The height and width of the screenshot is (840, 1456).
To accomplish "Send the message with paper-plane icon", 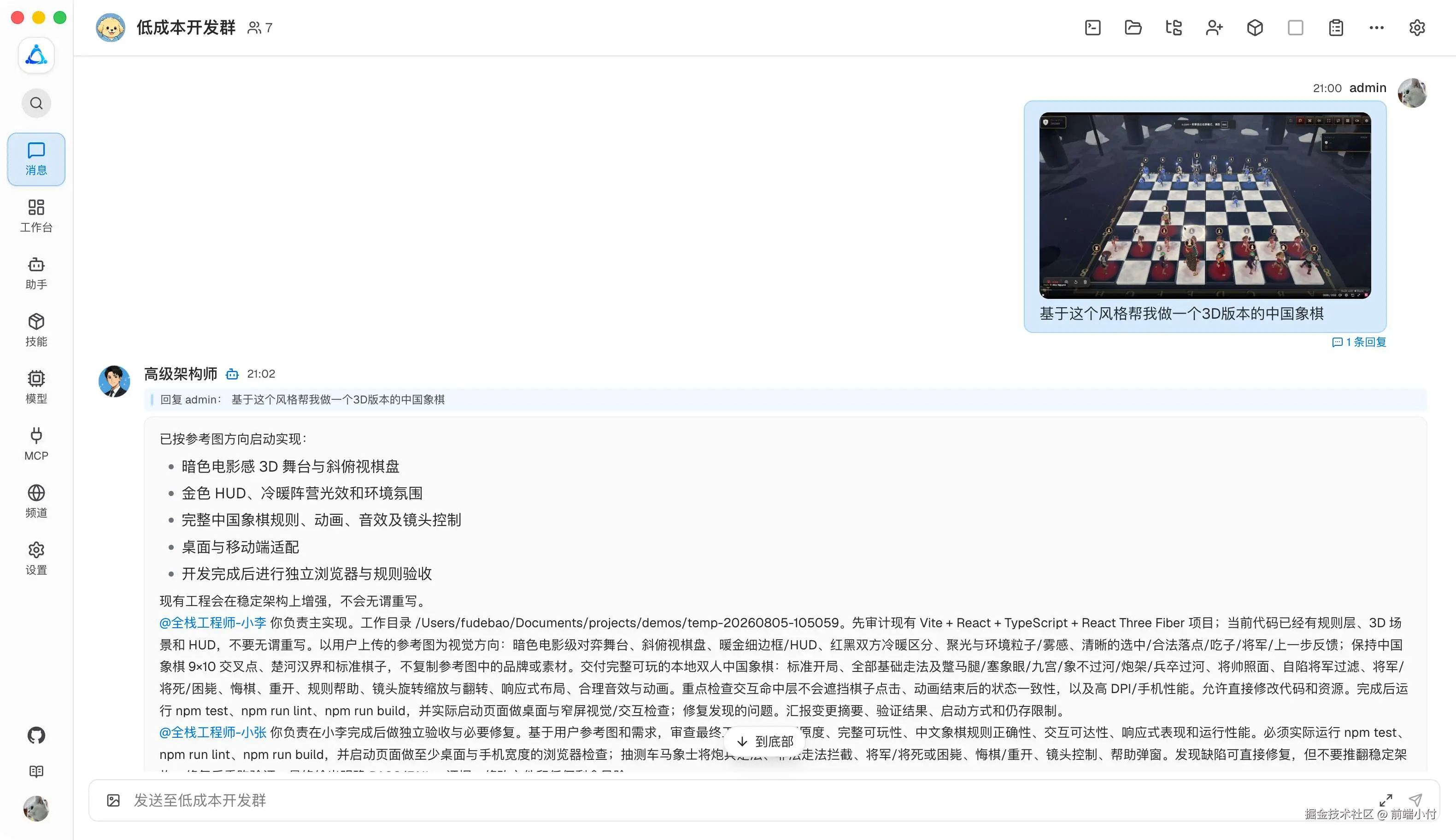I will click(1415, 800).
